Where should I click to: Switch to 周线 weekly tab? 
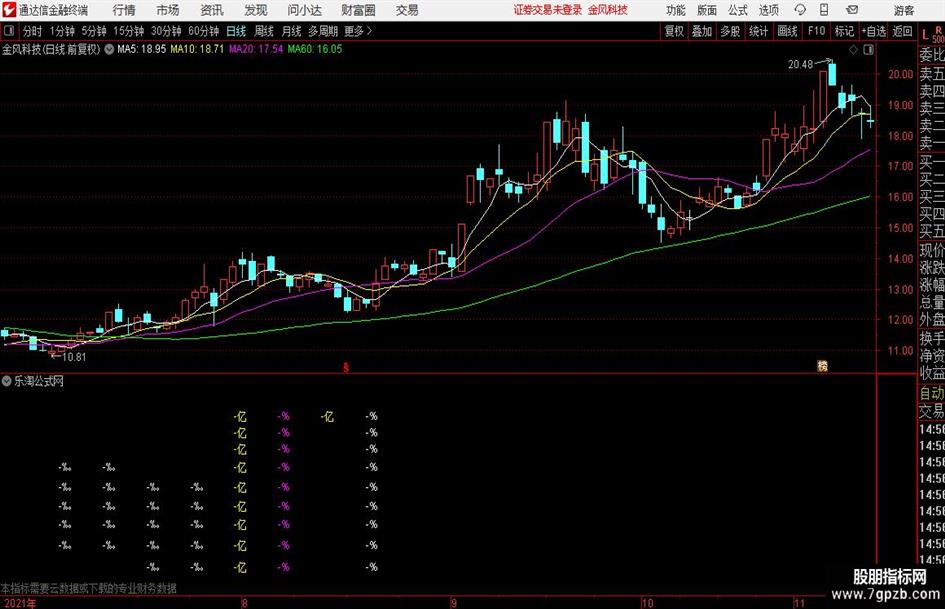click(264, 31)
